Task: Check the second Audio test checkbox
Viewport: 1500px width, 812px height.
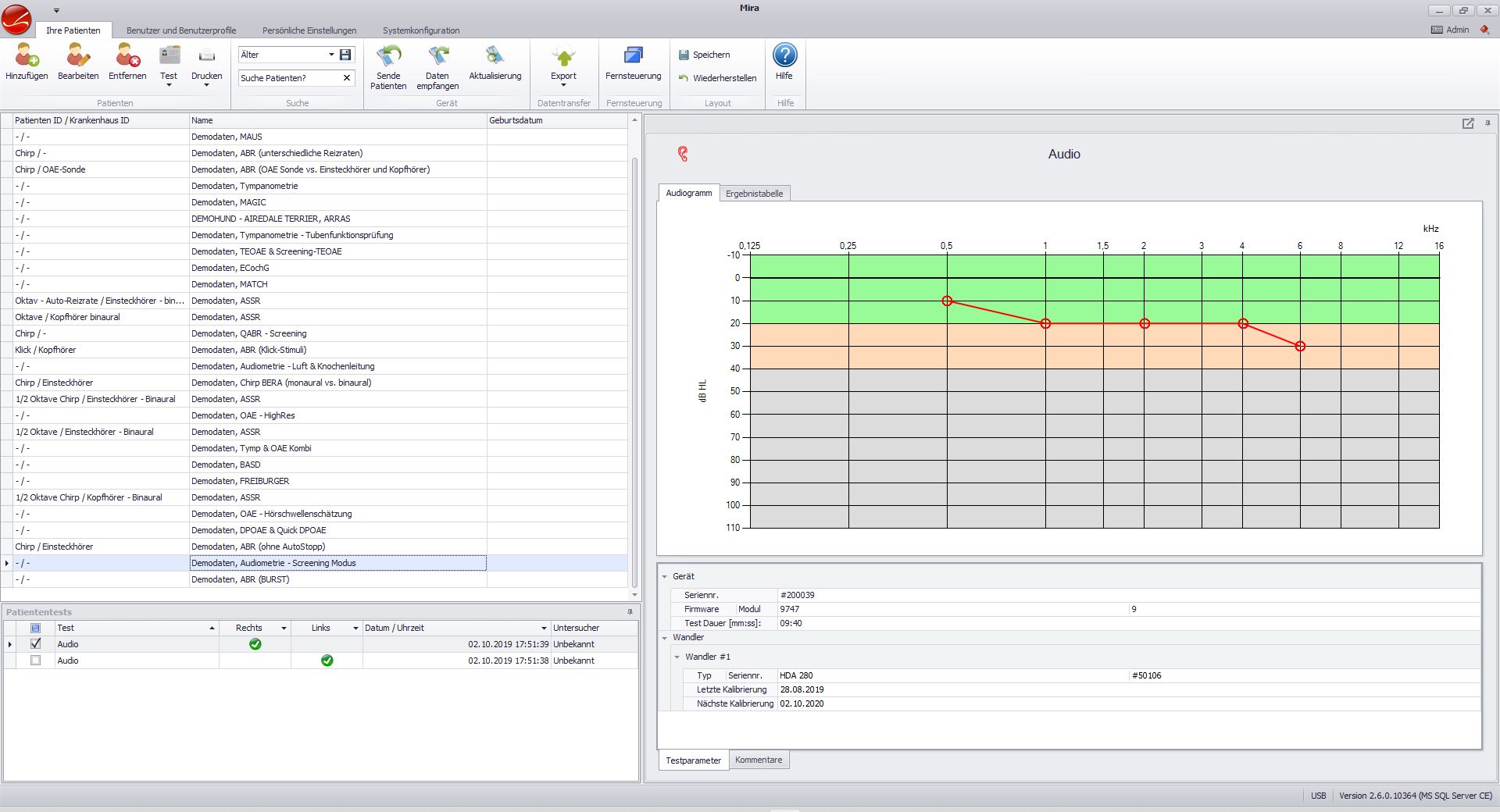Action: [x=35, y=661]
